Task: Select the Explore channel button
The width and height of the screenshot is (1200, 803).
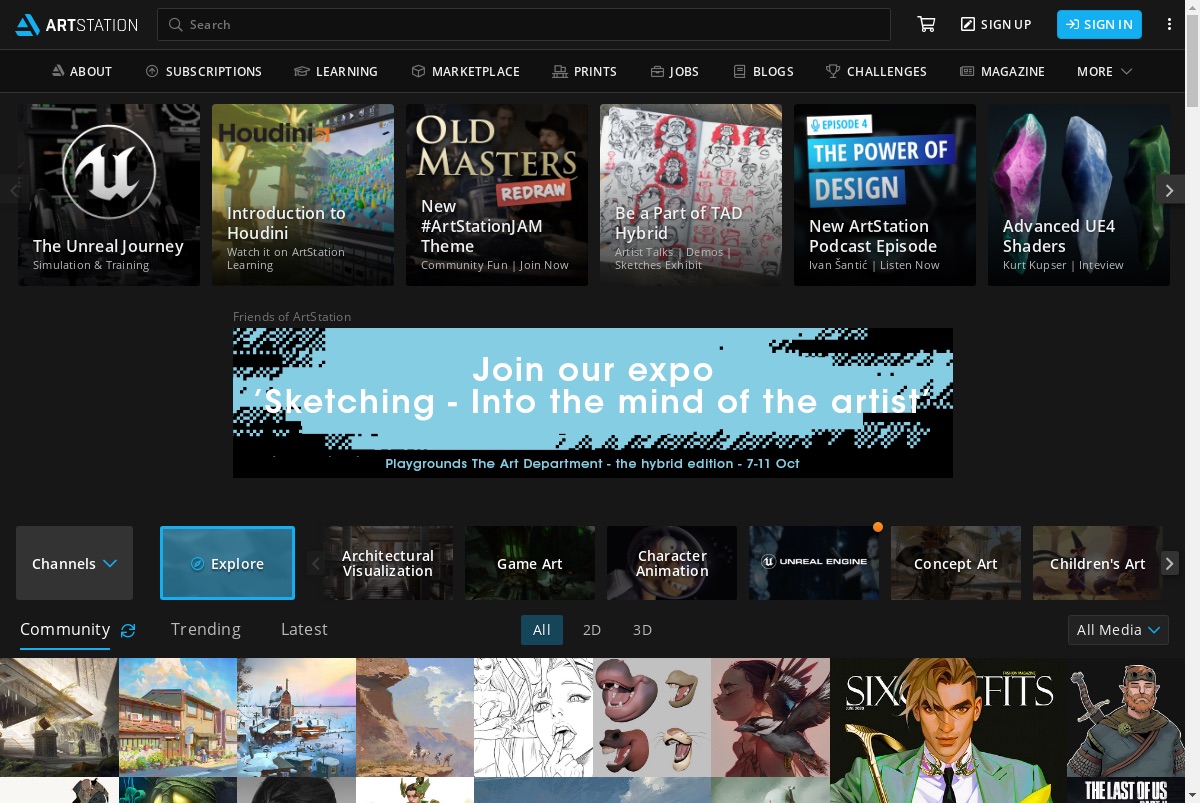Action: pos(228,563)
